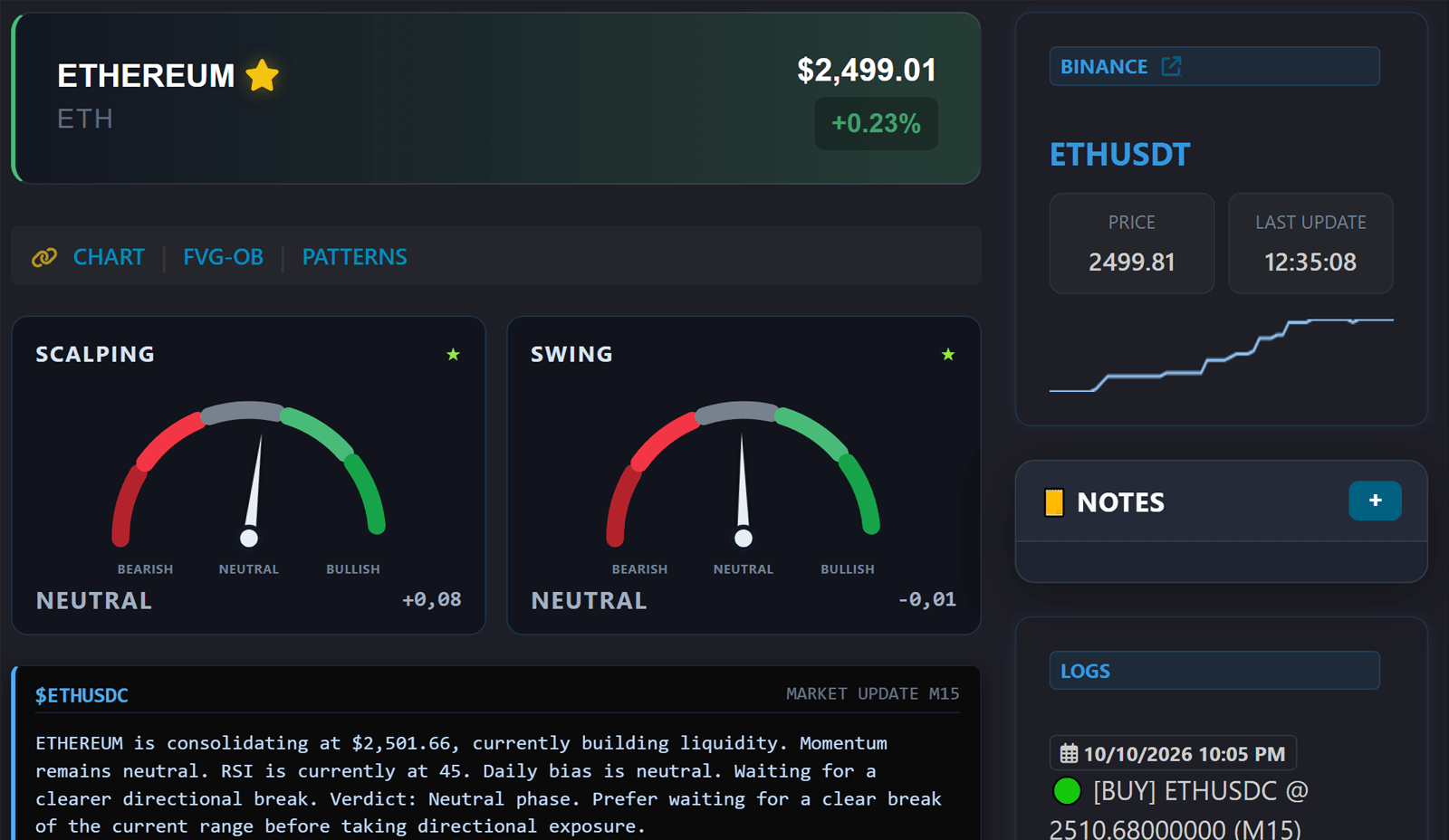Image resolution: width=1449 pixels, height=840 pixels.
Task: Toggle the gold favorite star beside ETHEREUM
Action: [x=262, y=75]
